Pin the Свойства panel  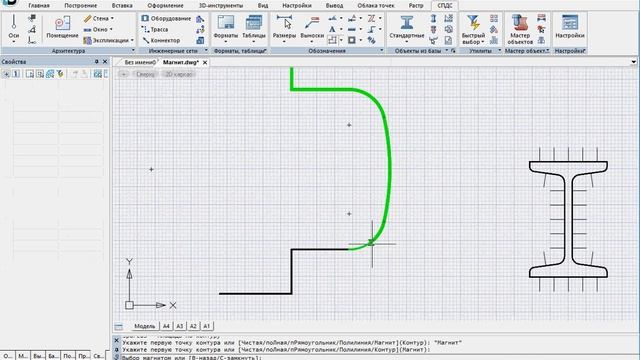(96, 62)
